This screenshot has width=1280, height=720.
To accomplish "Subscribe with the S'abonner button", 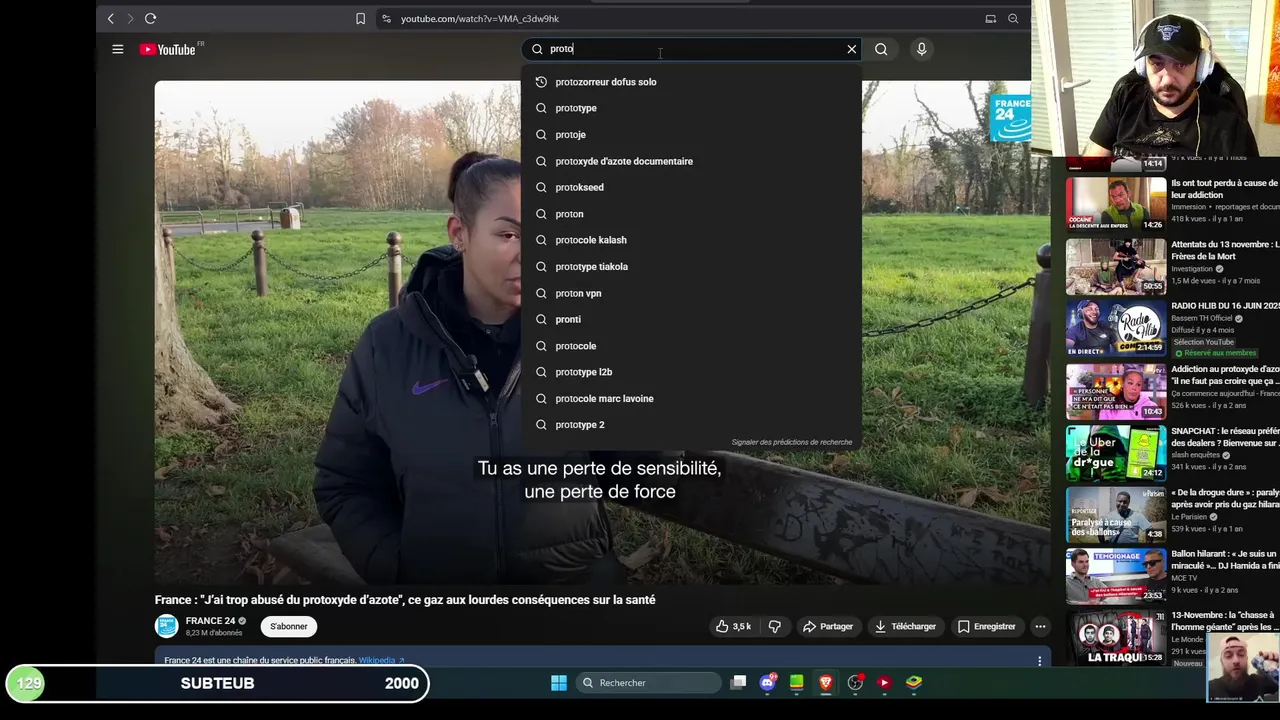I will (288, 627).
